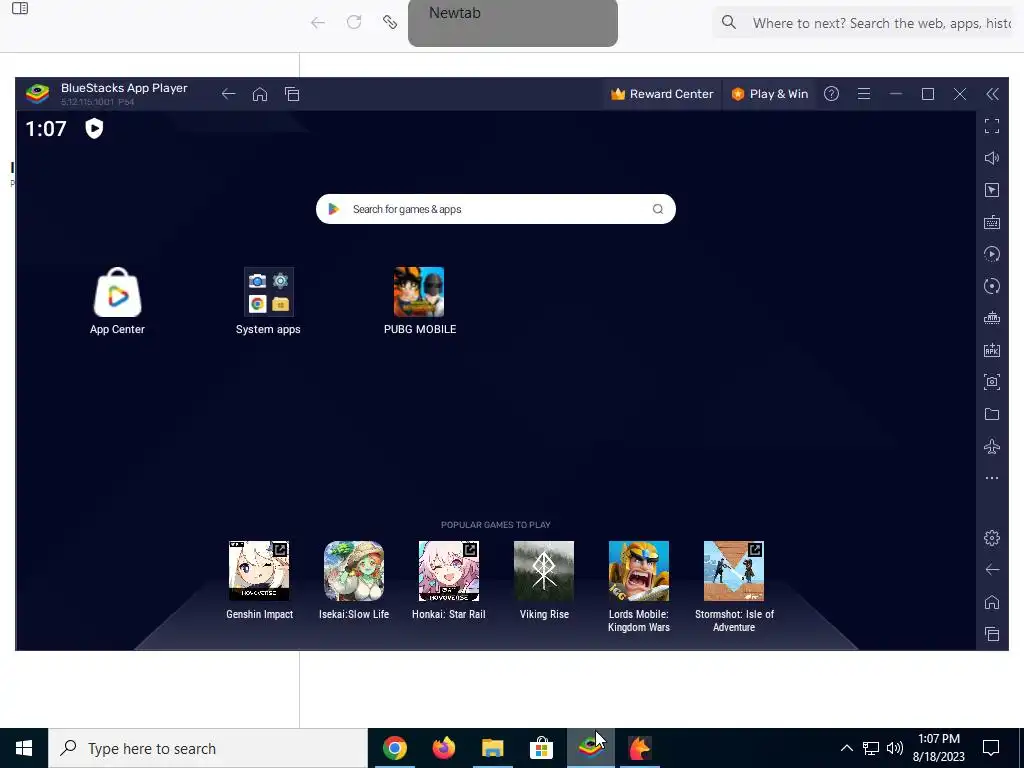Toggle the browser sidebar panel icon
The image size is (1024, 768).
(x=20, y=8)
